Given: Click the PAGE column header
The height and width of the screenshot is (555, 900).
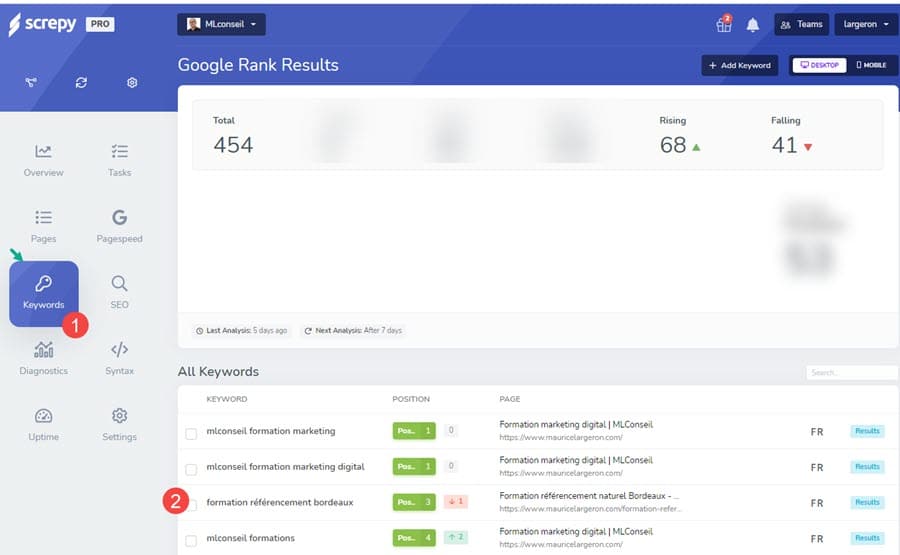Looking at the screenshot, I should [x=510, y=399].
